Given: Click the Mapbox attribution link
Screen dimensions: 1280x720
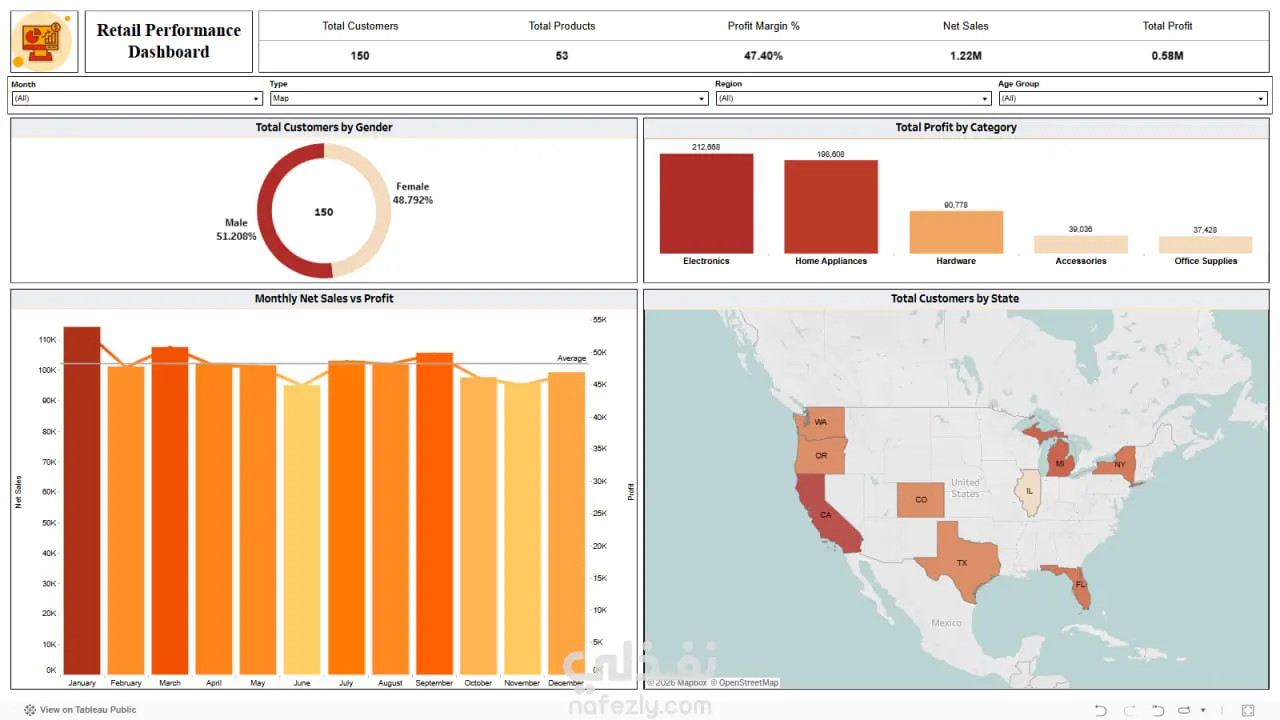Looking at the screenshot, I should (677, 683).
